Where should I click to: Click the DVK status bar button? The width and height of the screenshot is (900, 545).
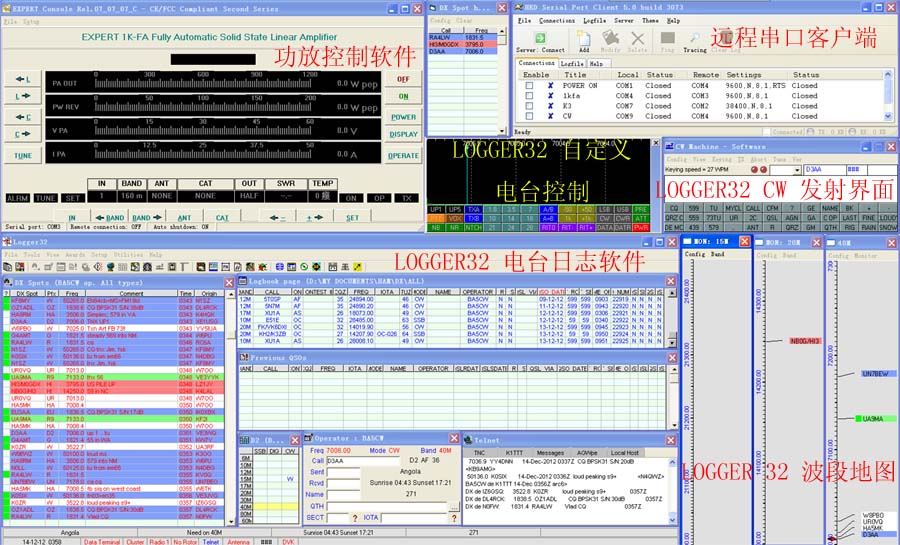(x=288, y=542)
